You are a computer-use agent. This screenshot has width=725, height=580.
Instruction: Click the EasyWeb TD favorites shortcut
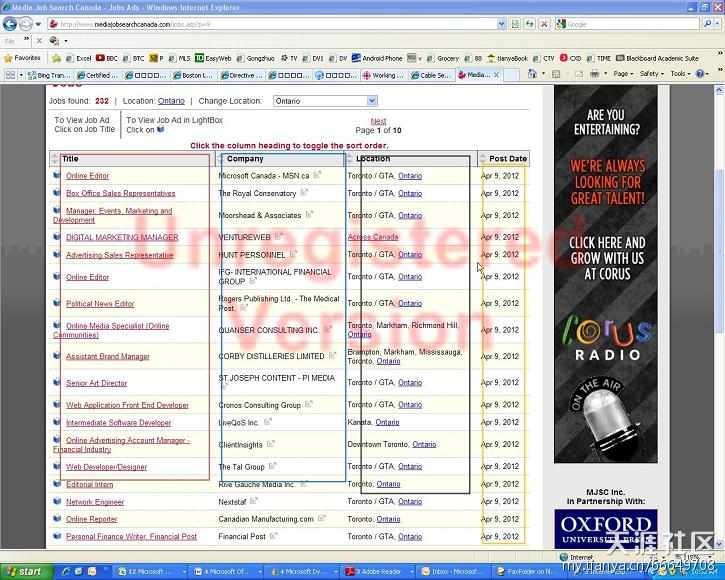coord(213,58)
